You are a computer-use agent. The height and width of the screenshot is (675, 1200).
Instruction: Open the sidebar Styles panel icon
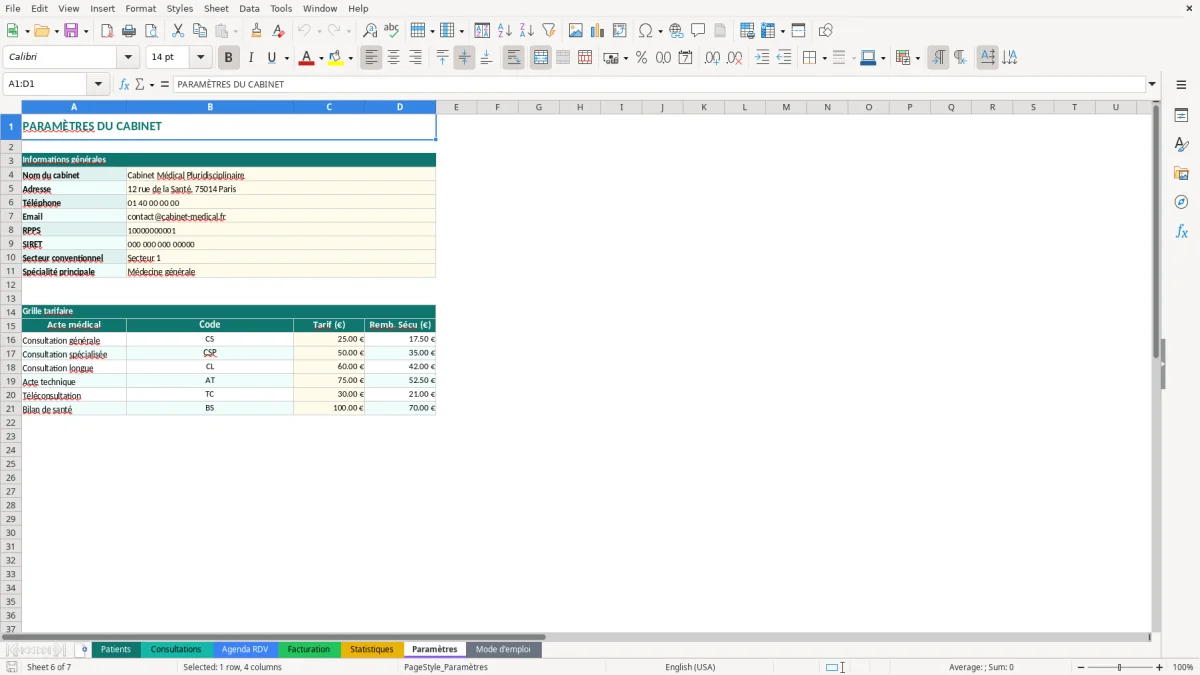[x=1181, y=145]
